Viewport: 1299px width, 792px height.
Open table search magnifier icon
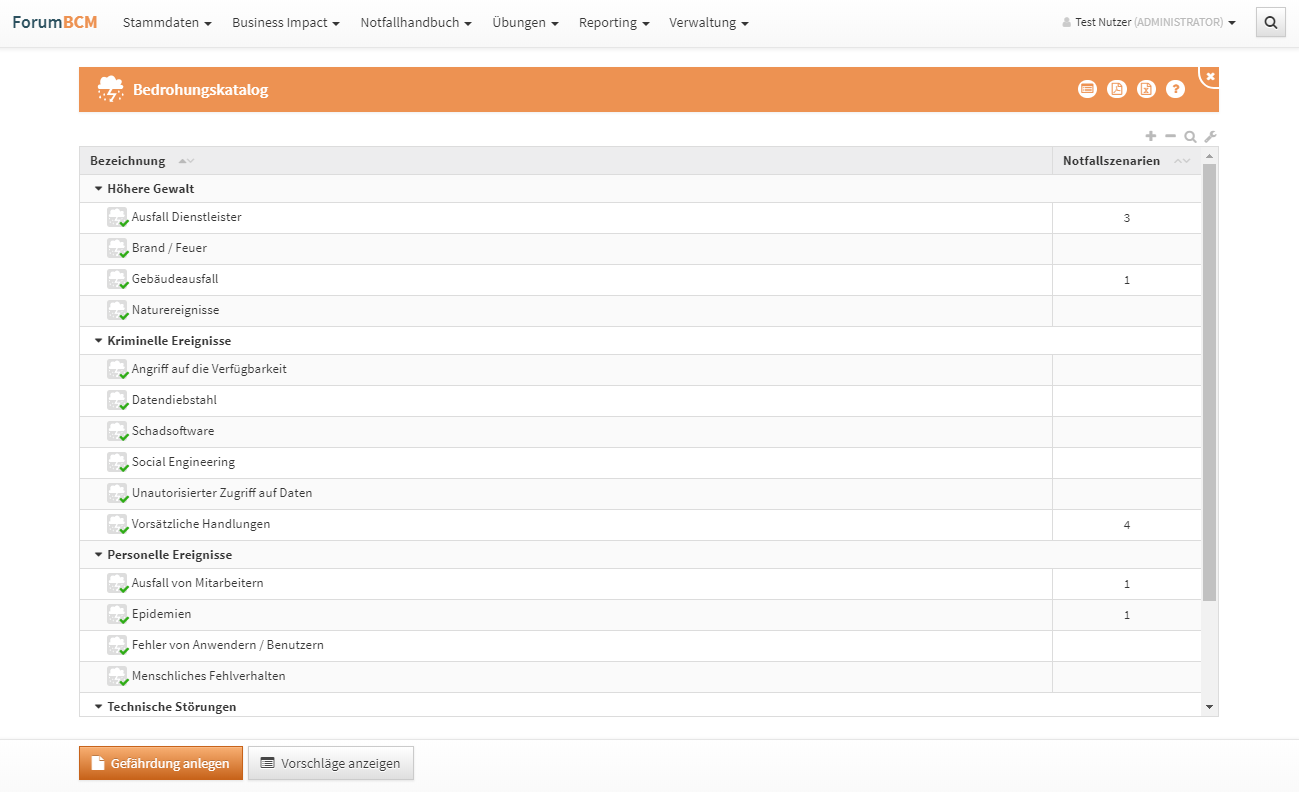pos(1190,137)
